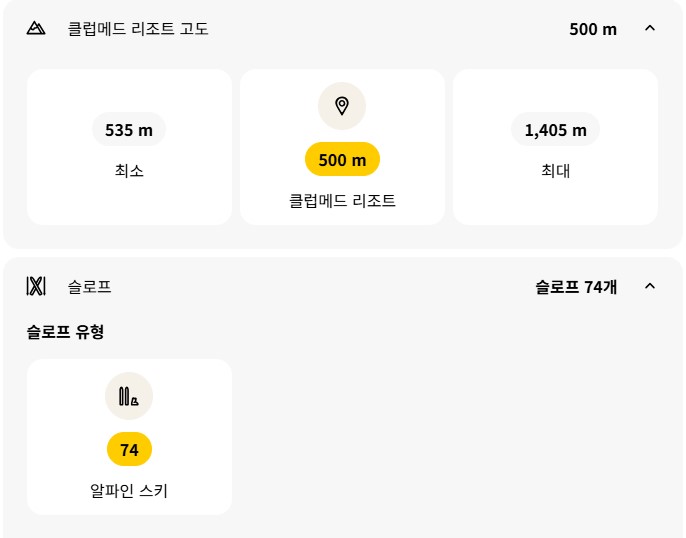
Task: Click the 슬로프 유형 subheading
Action: click(x=65, y=332)
